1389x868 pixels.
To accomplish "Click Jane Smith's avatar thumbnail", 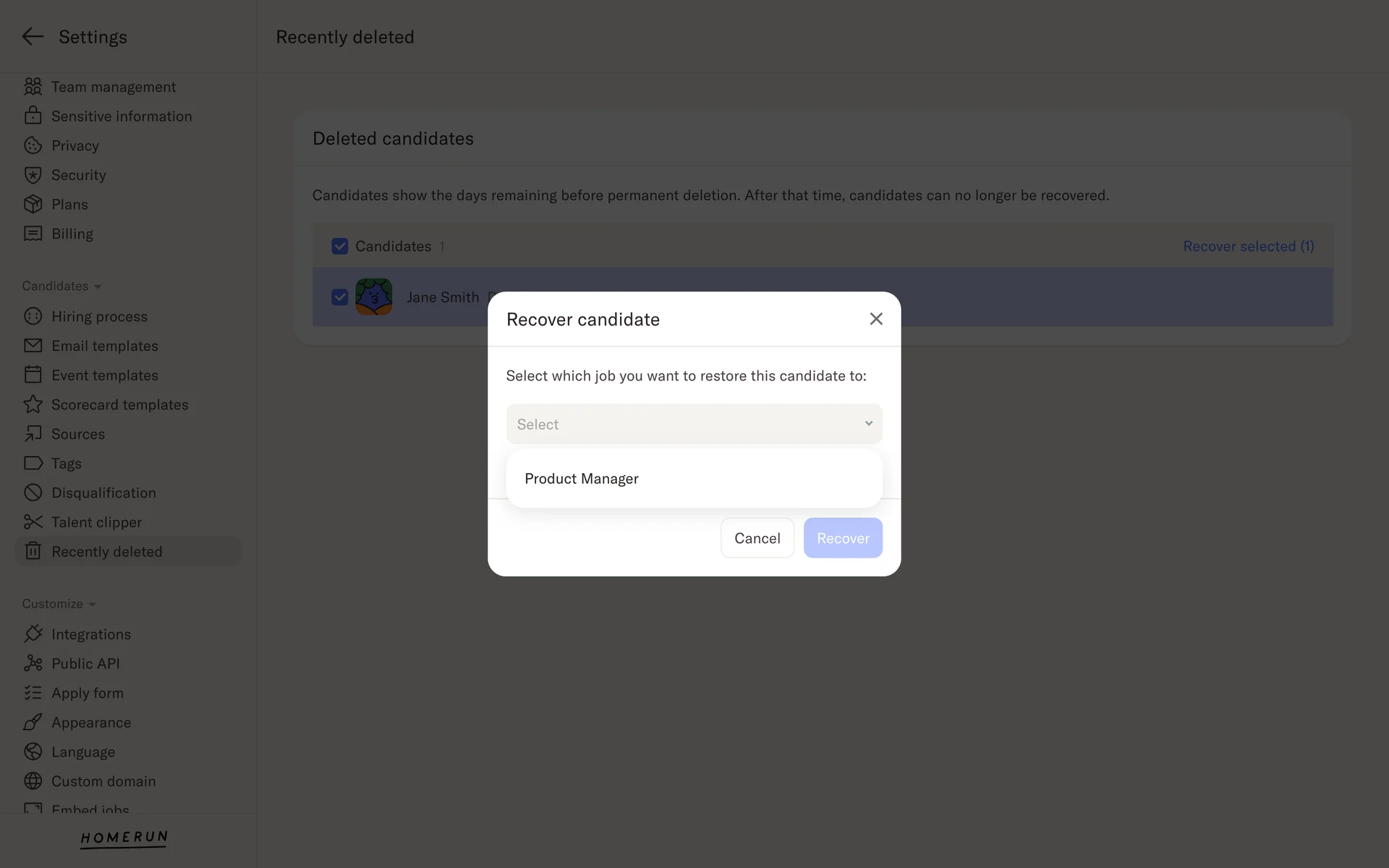I will (x=374, y=297).
